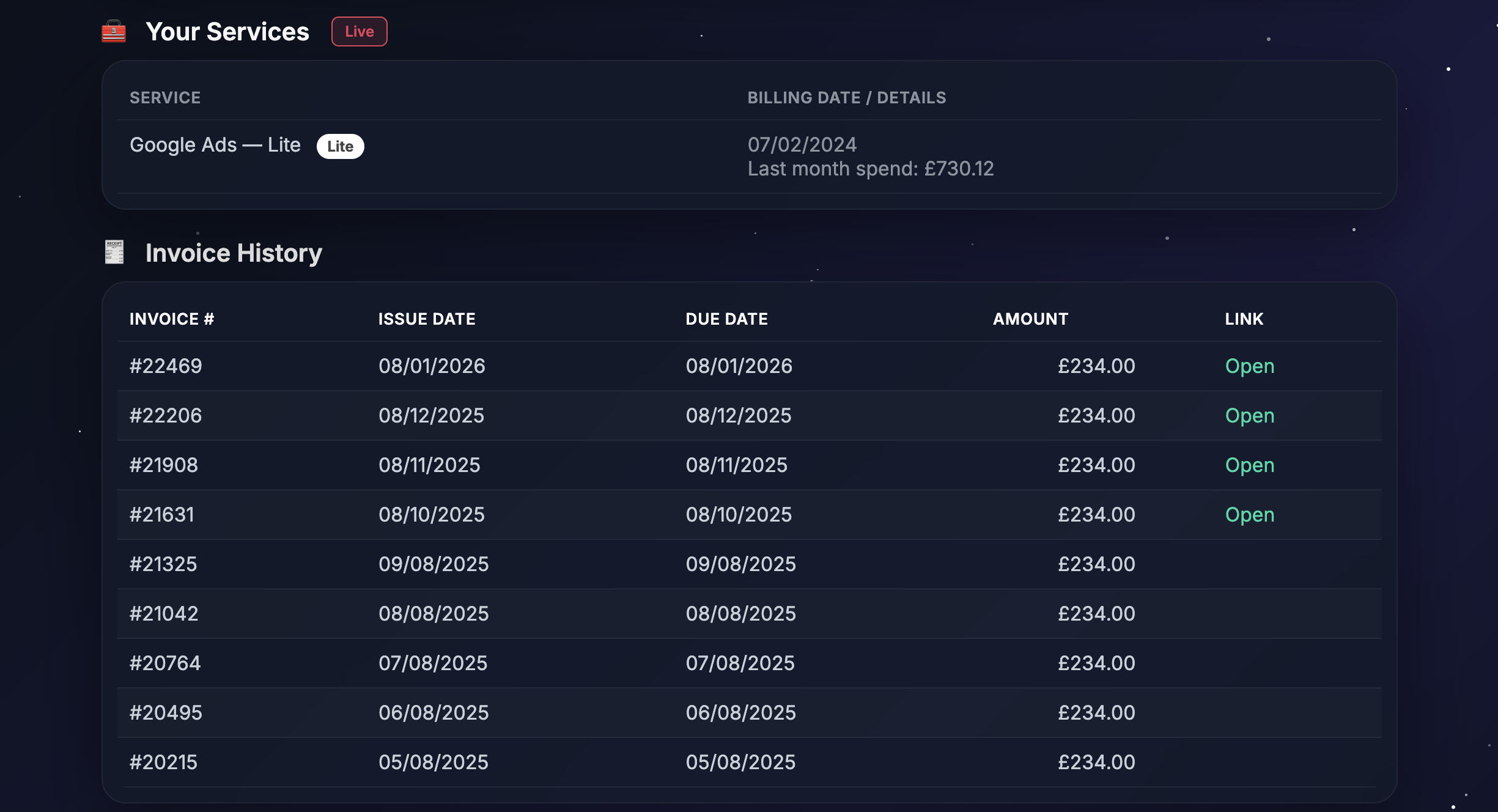Click the last month spend amount £730.12
The image size is (1498, 812).
[x=871, y=169]
